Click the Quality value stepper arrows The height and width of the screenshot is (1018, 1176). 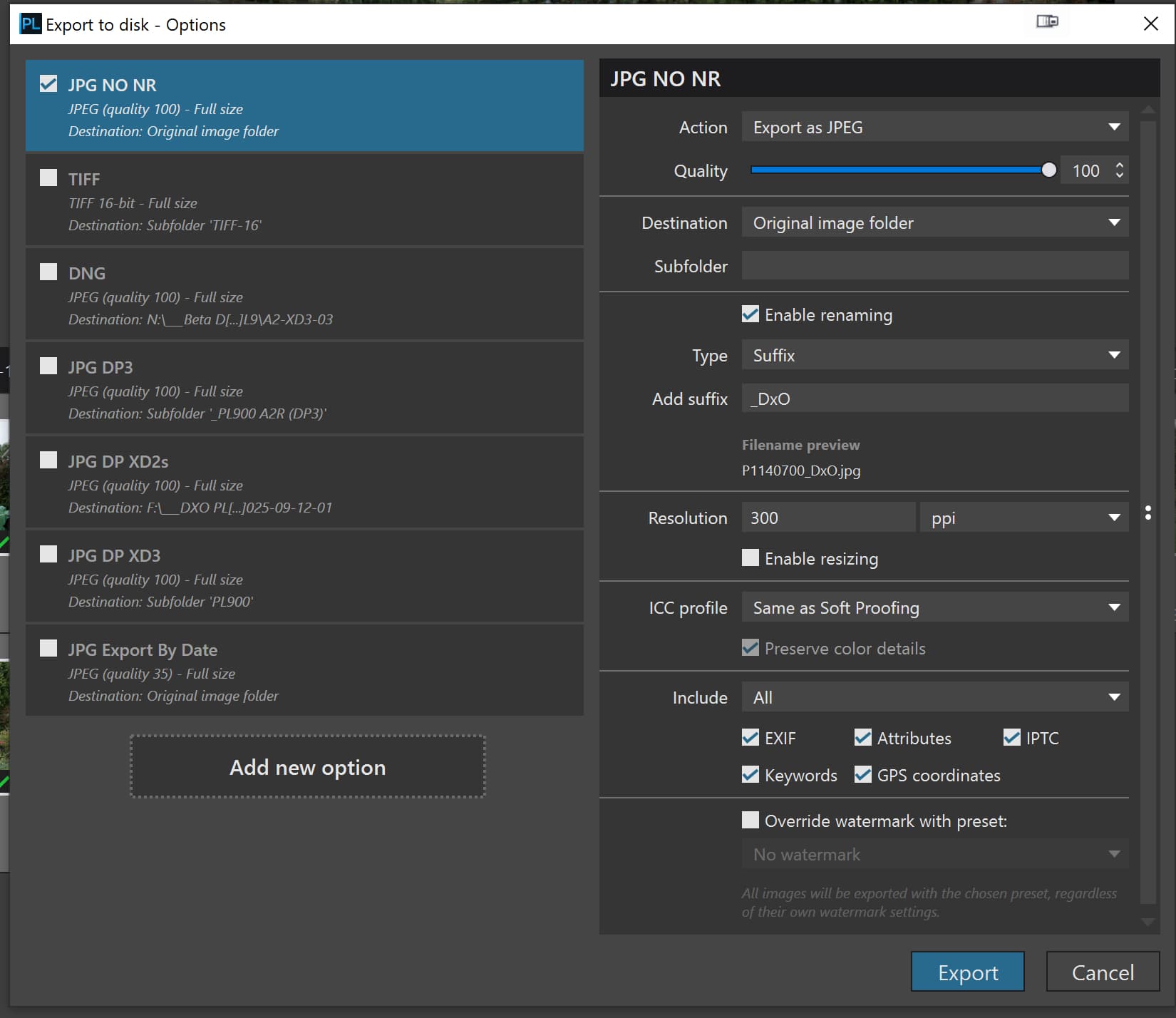point(1119,170)
